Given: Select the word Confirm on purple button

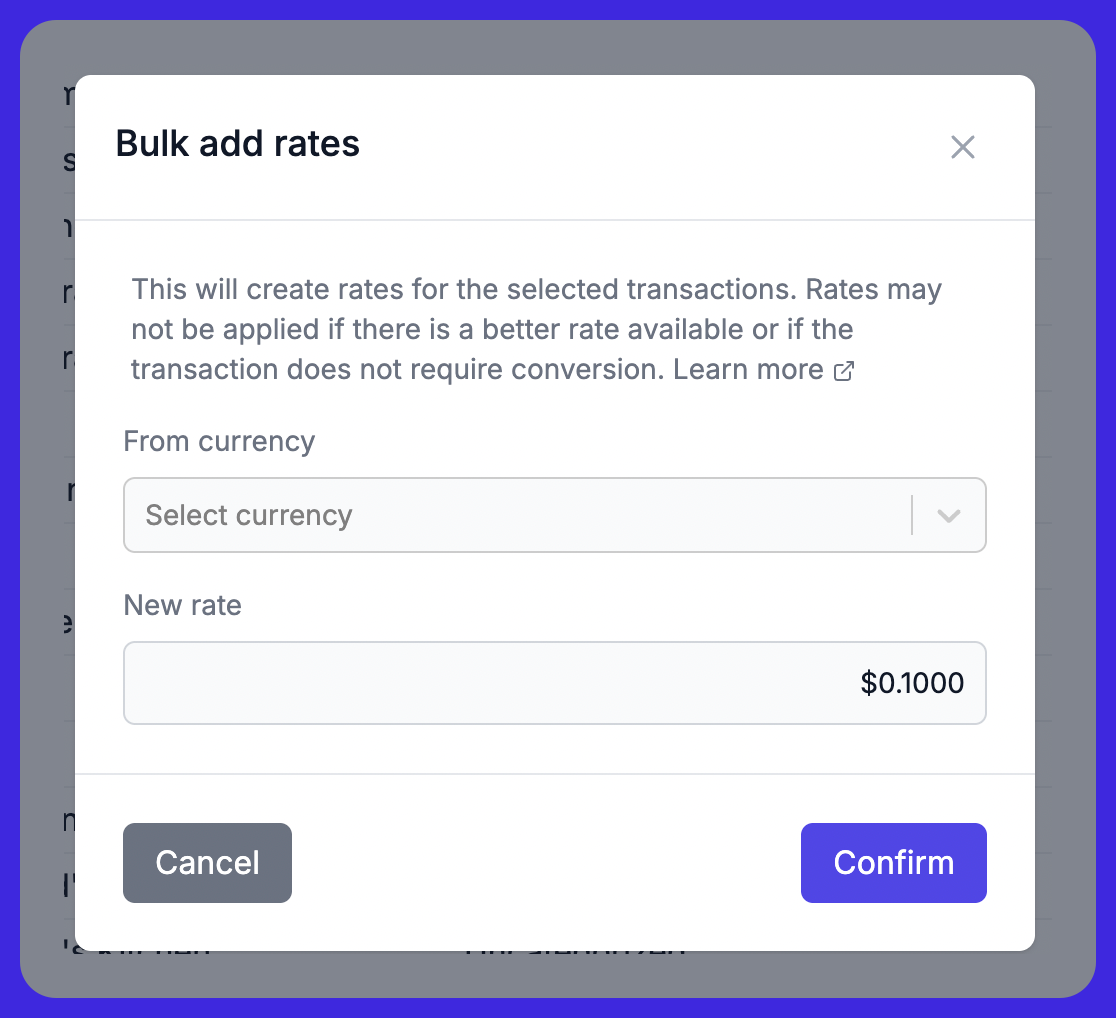Looking at the screenshot, I should click(x=893, y=863).
